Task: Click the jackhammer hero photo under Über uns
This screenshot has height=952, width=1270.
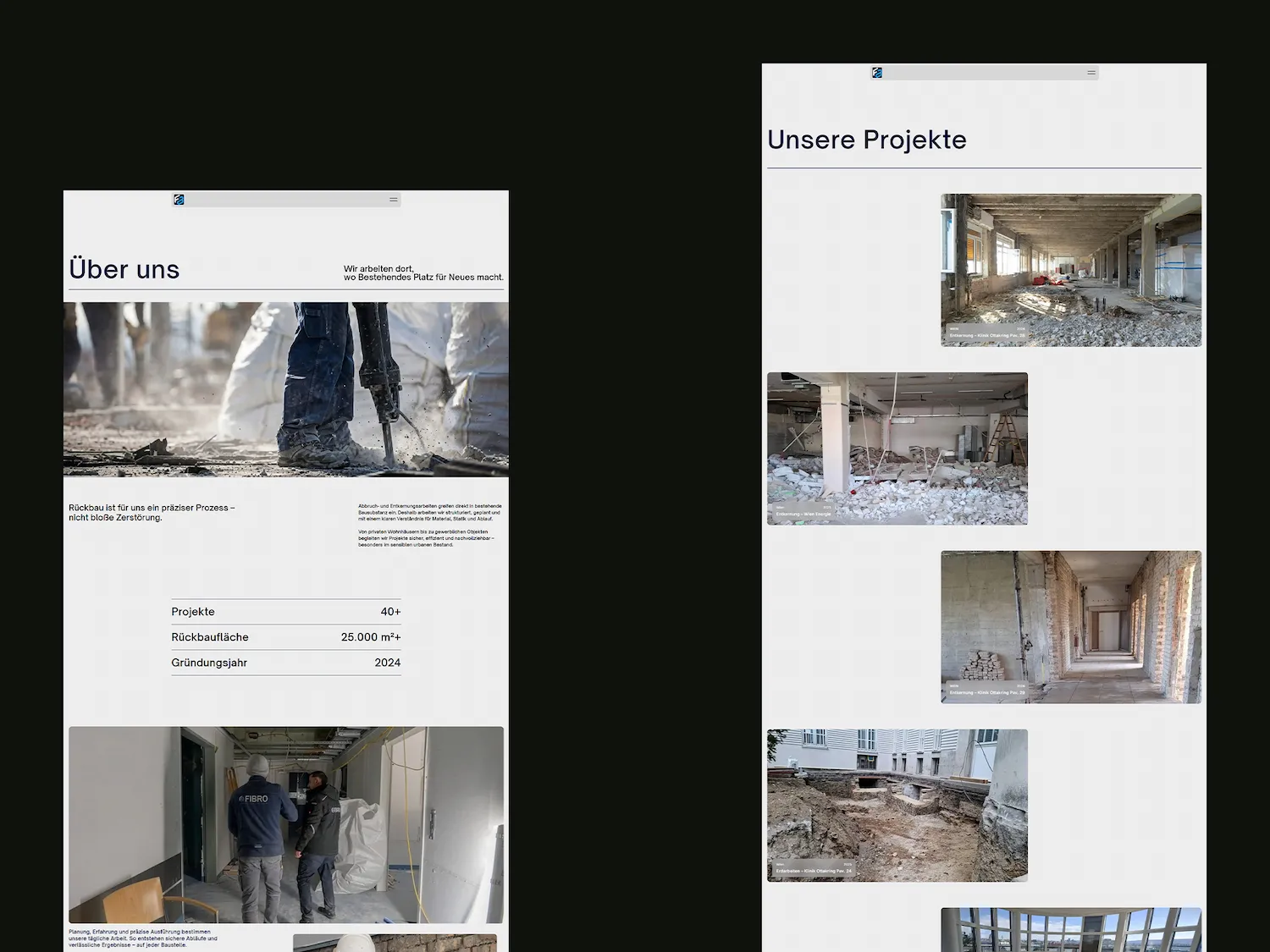Action: [286, 389]
